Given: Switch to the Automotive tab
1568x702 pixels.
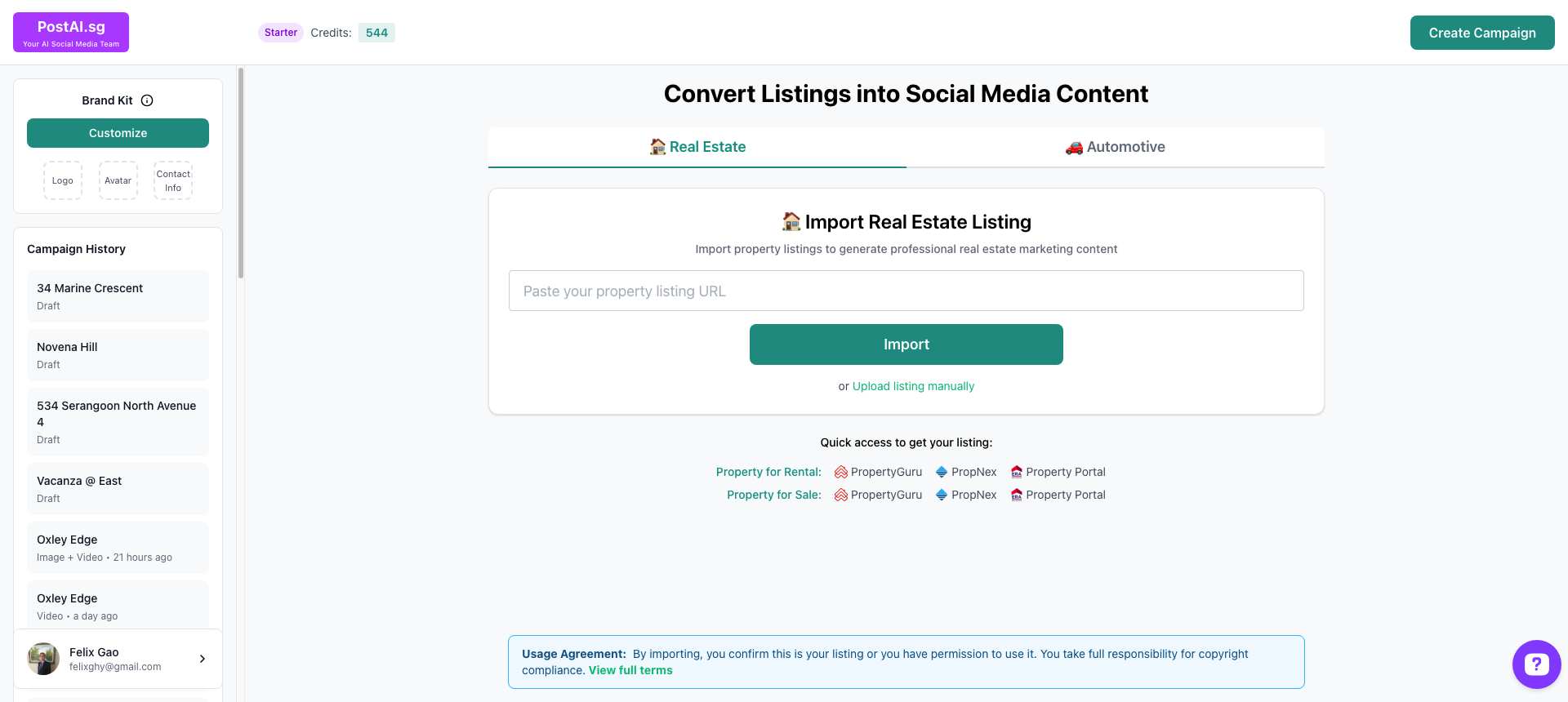Looking at the screenshot, I should coord(1115,147).
